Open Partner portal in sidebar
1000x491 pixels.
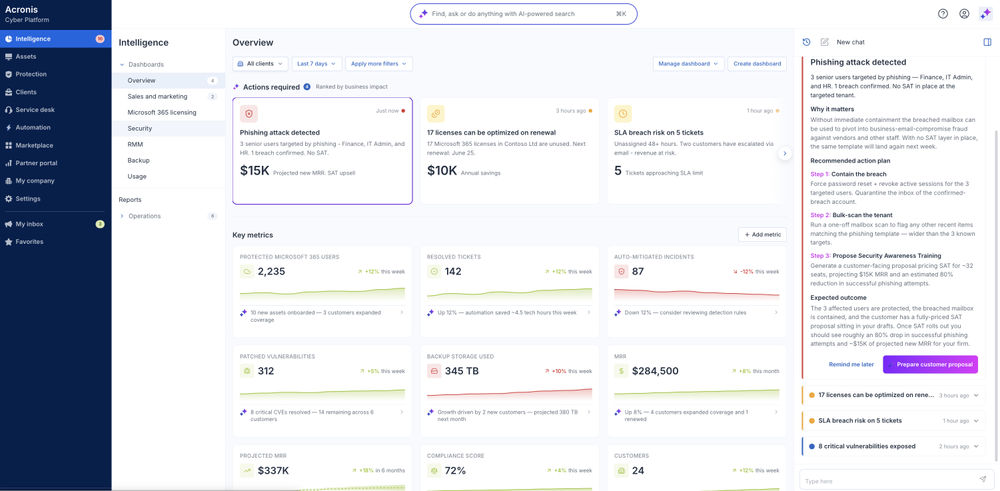[55, 163]
